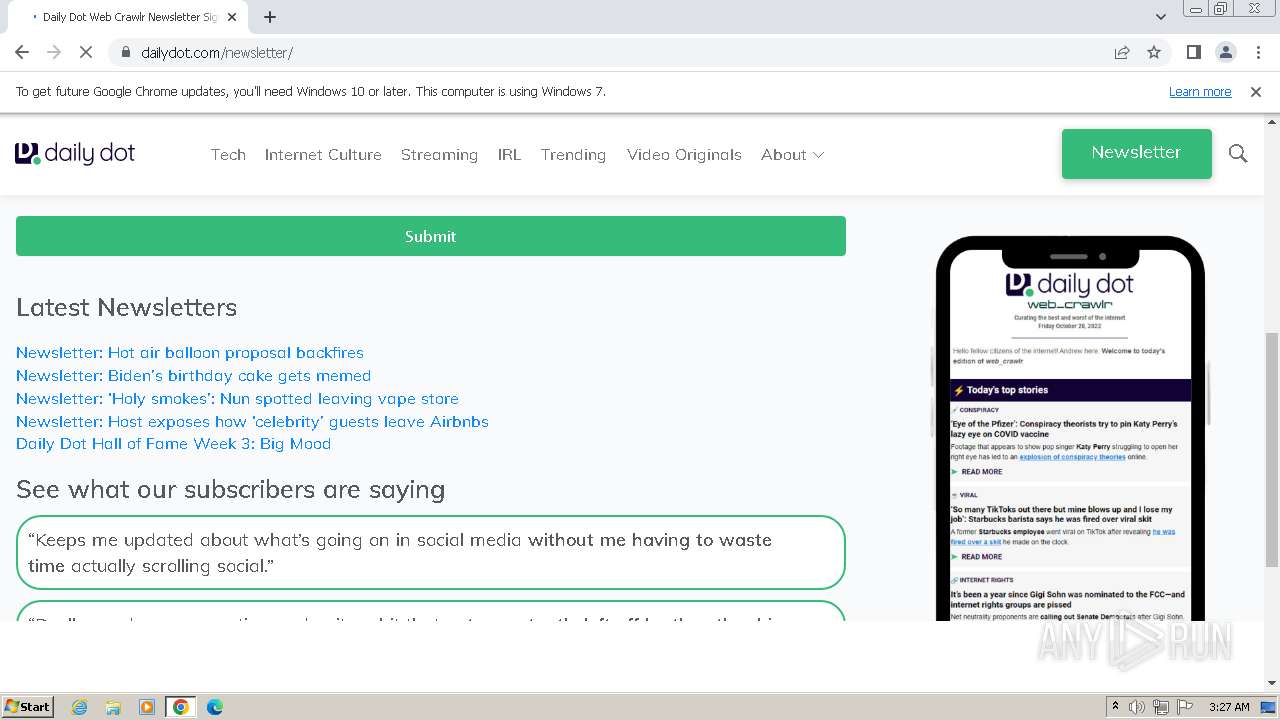Image resolution: width=1280 pixels, height=720 pixels.
Task: Click the browser forward arrow
Action: [54, 52]
